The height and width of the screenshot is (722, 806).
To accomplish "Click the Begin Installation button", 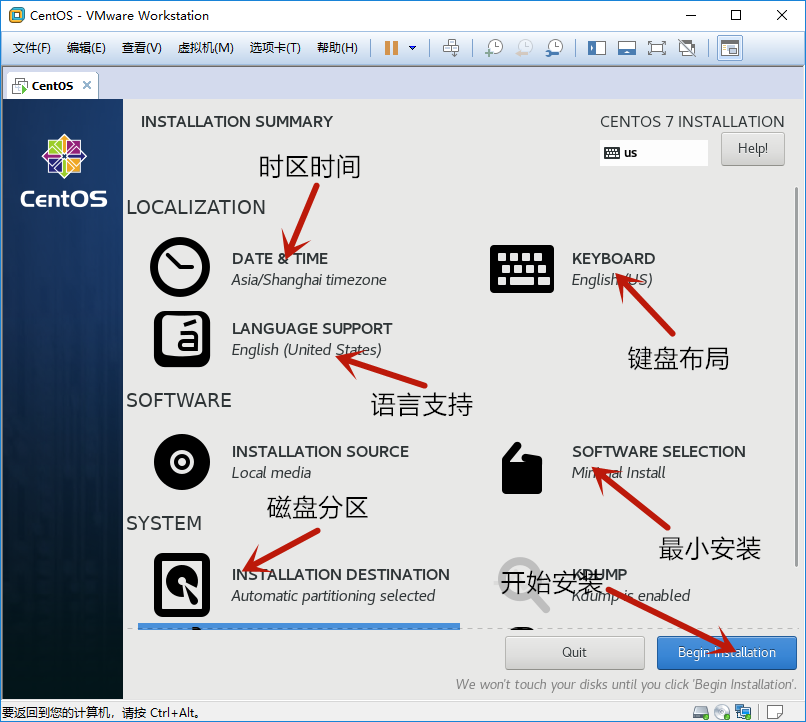I will pyautogui.click(x=726, y=653).
